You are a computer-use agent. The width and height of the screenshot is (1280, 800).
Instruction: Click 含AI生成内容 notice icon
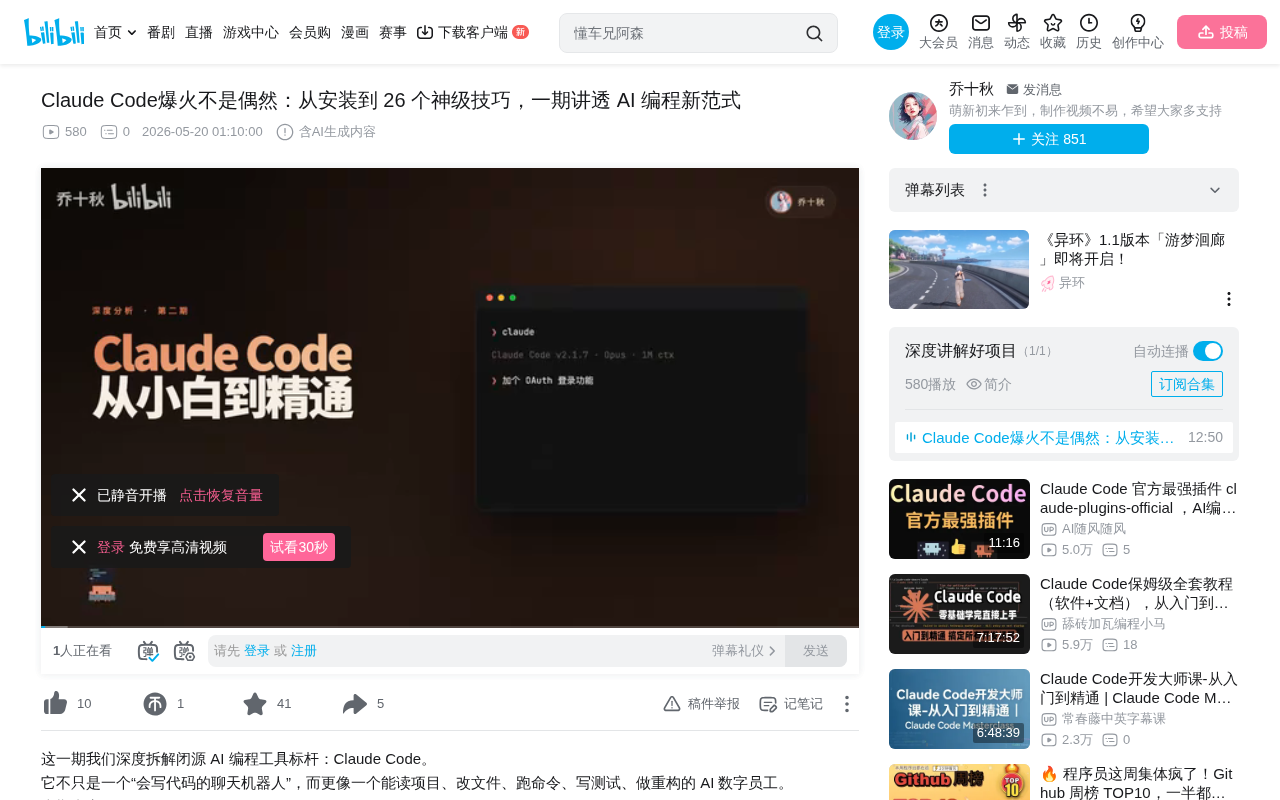(285, 132)
